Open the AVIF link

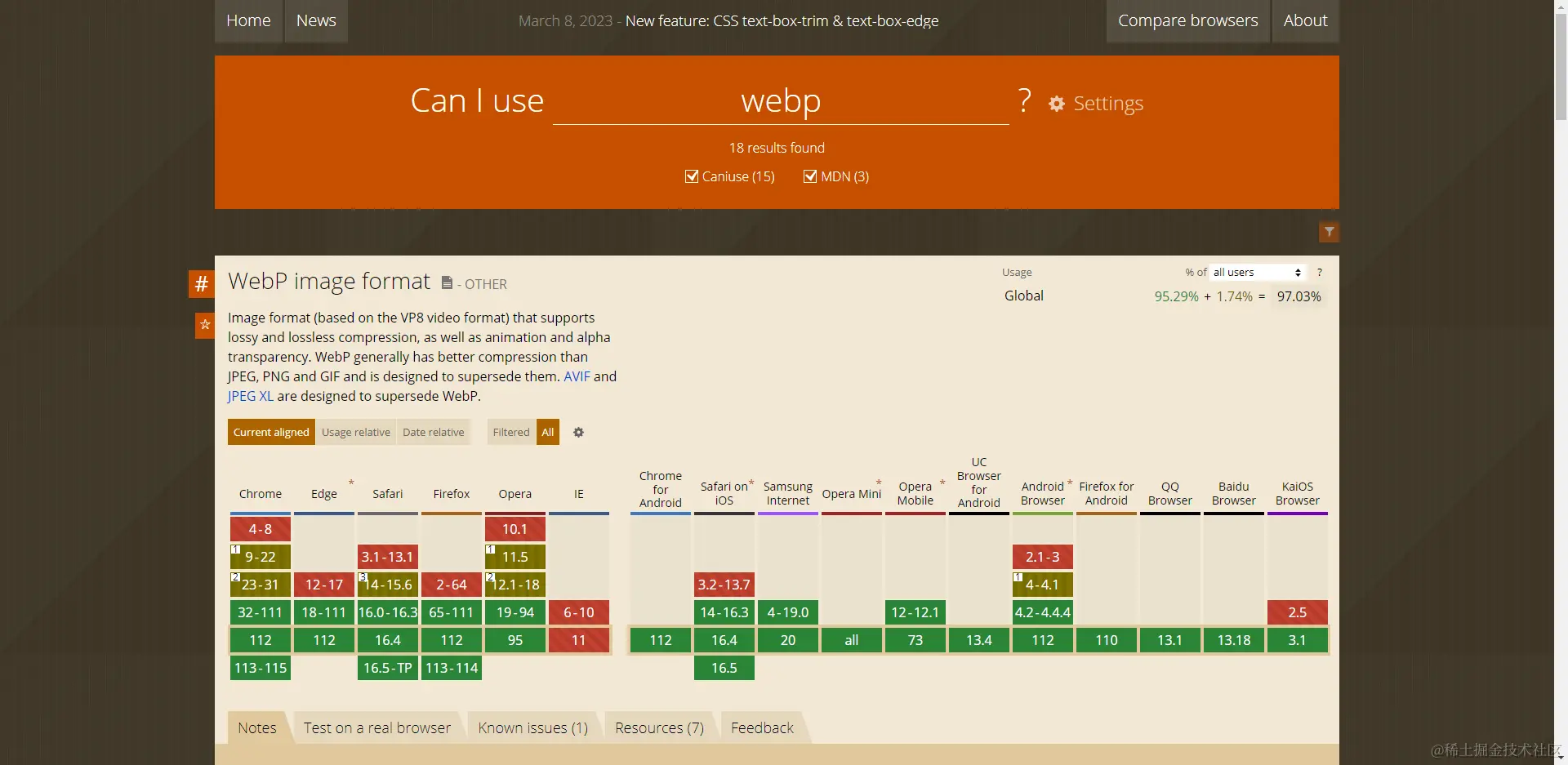pos(577,376)
